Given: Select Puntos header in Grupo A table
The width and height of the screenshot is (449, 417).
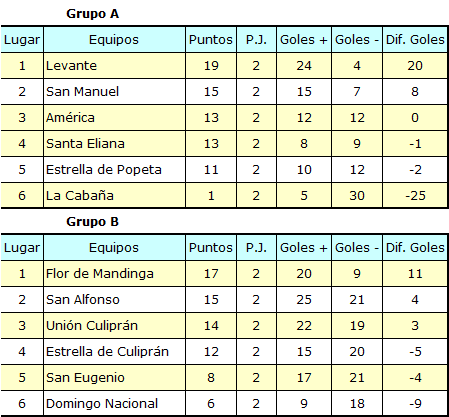Looking at the screenshot, I should click(x=211, y=40).
